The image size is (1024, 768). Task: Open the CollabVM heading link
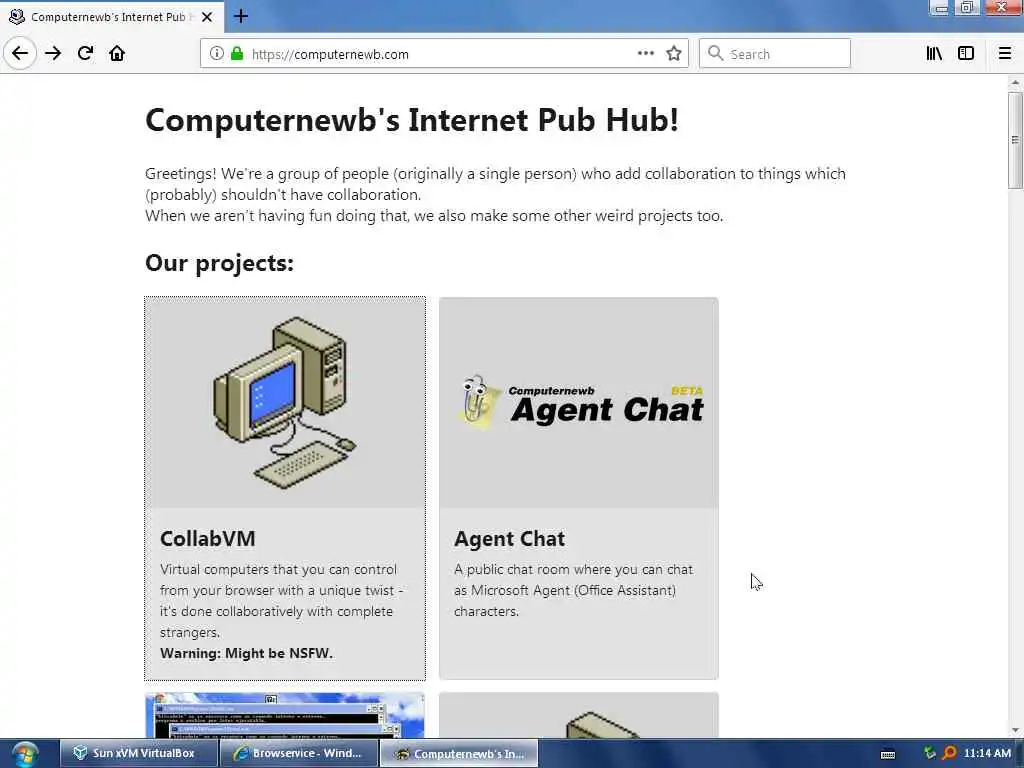click(208, 539)
